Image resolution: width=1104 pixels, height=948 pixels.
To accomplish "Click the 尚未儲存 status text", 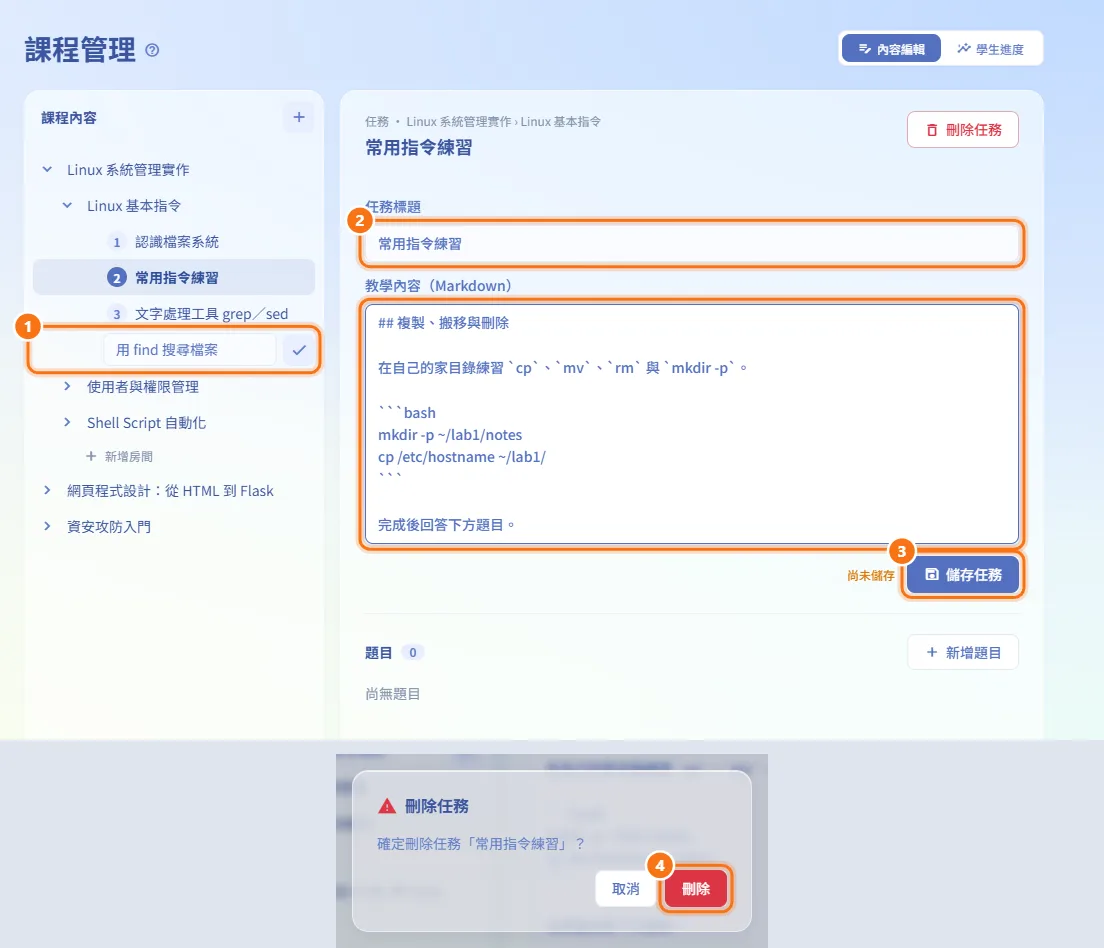I will pos(870,575).
